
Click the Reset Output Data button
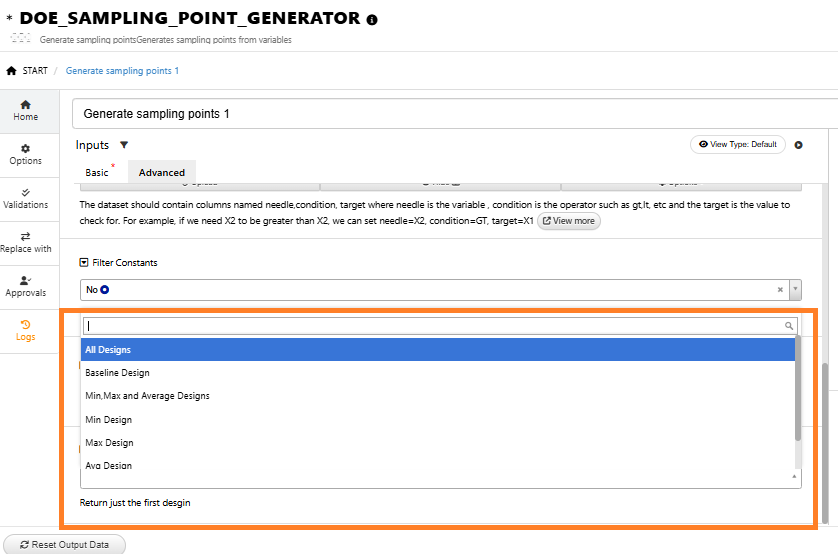(65, 544)
